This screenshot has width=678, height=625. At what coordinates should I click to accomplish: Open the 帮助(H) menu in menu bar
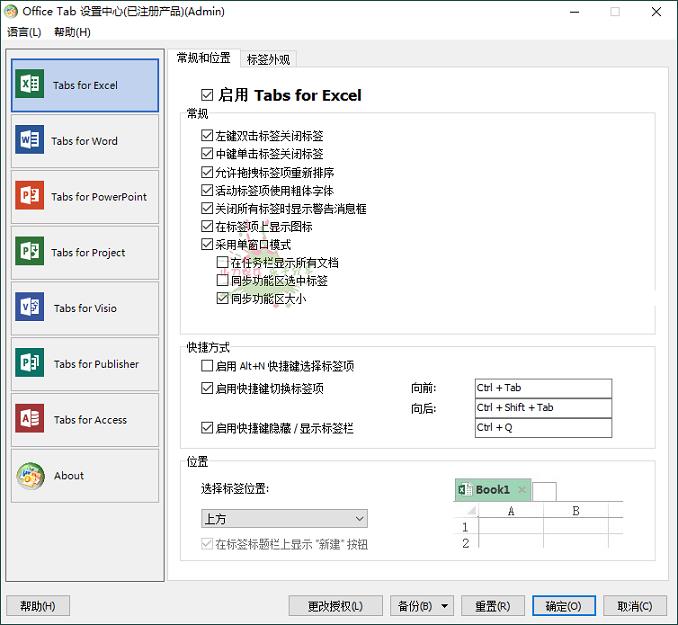72,32
